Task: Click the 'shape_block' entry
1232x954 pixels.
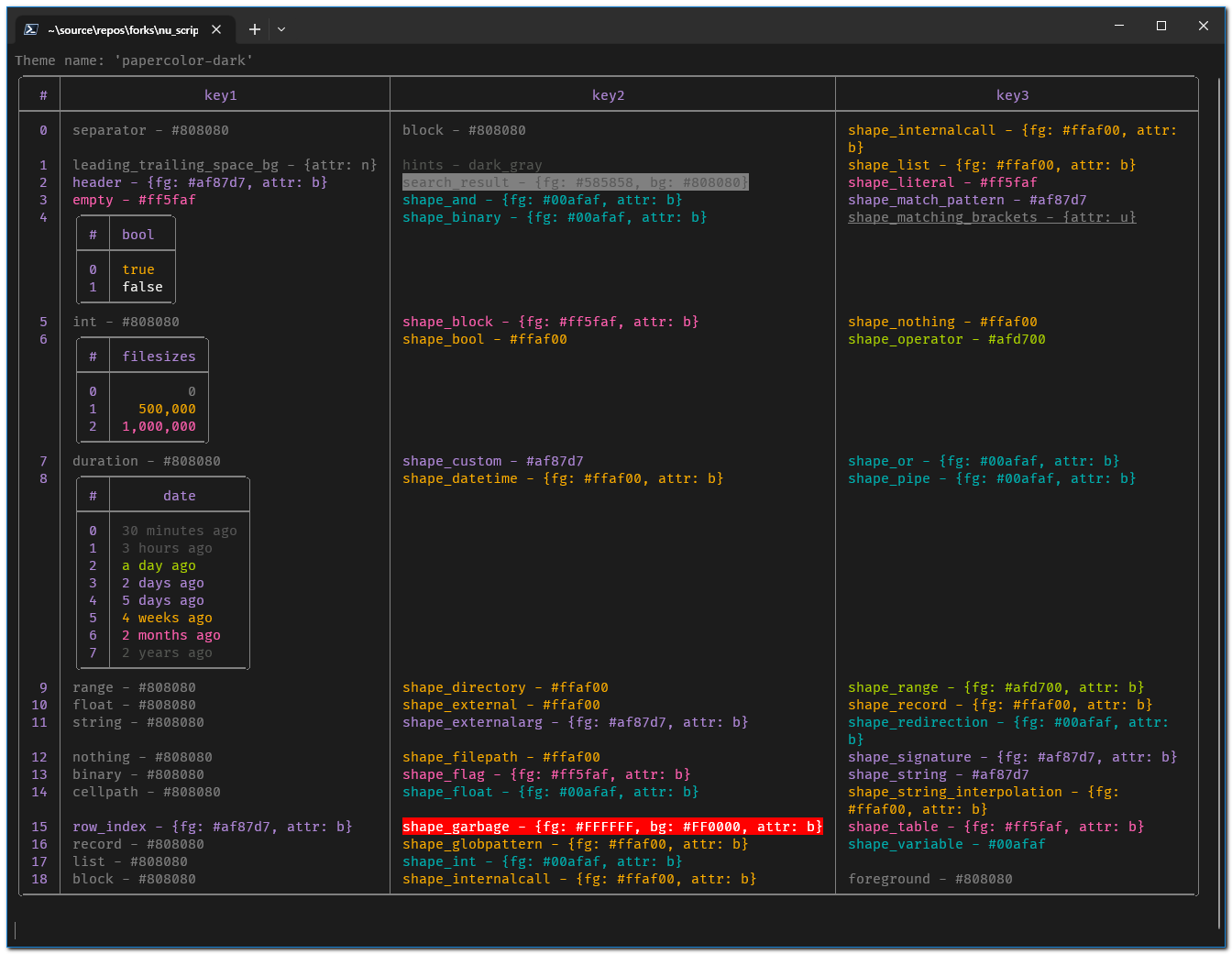Action: pos(551,322)
